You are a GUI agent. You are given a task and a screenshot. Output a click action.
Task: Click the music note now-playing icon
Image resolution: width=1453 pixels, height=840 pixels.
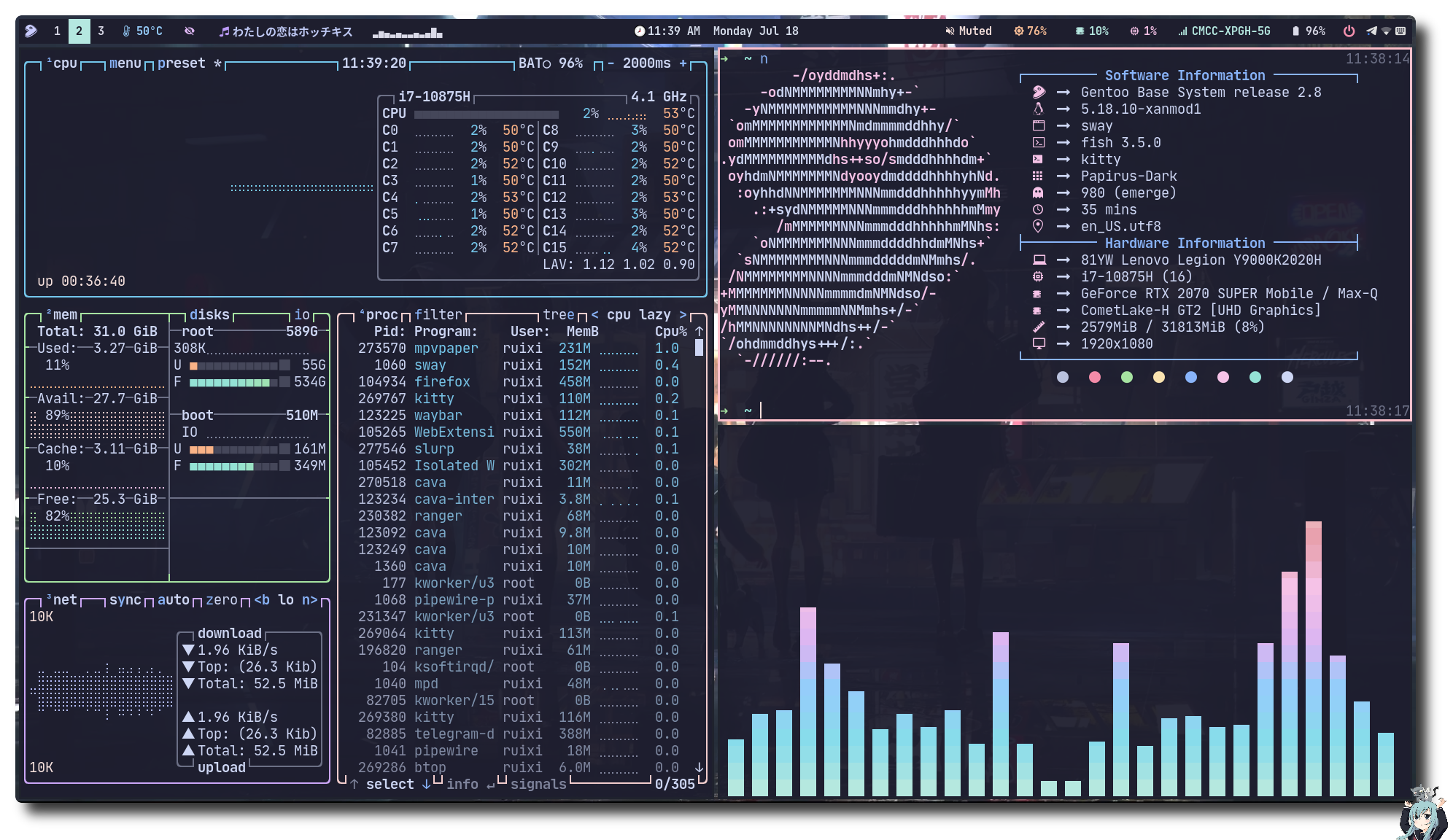tap(224, 31)
